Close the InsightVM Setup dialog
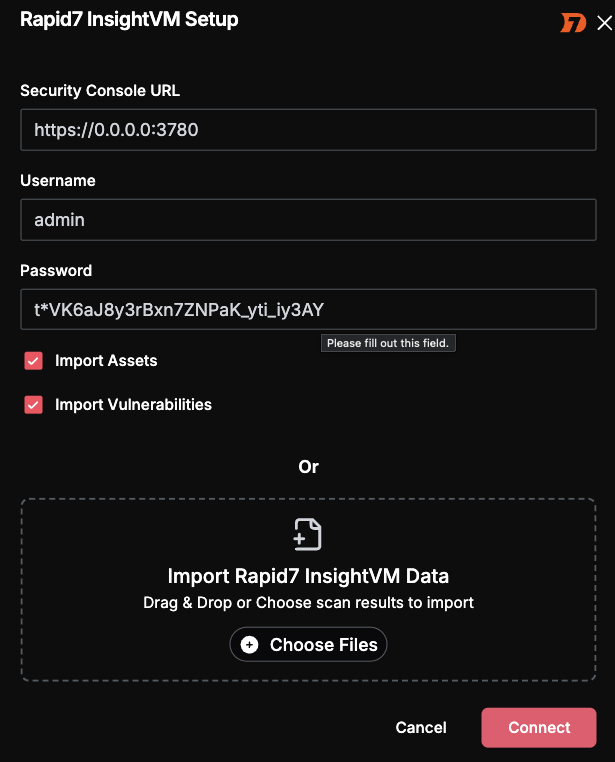Image resolution: width=615 pixels, height=762 pixels. tap(604, 23)
